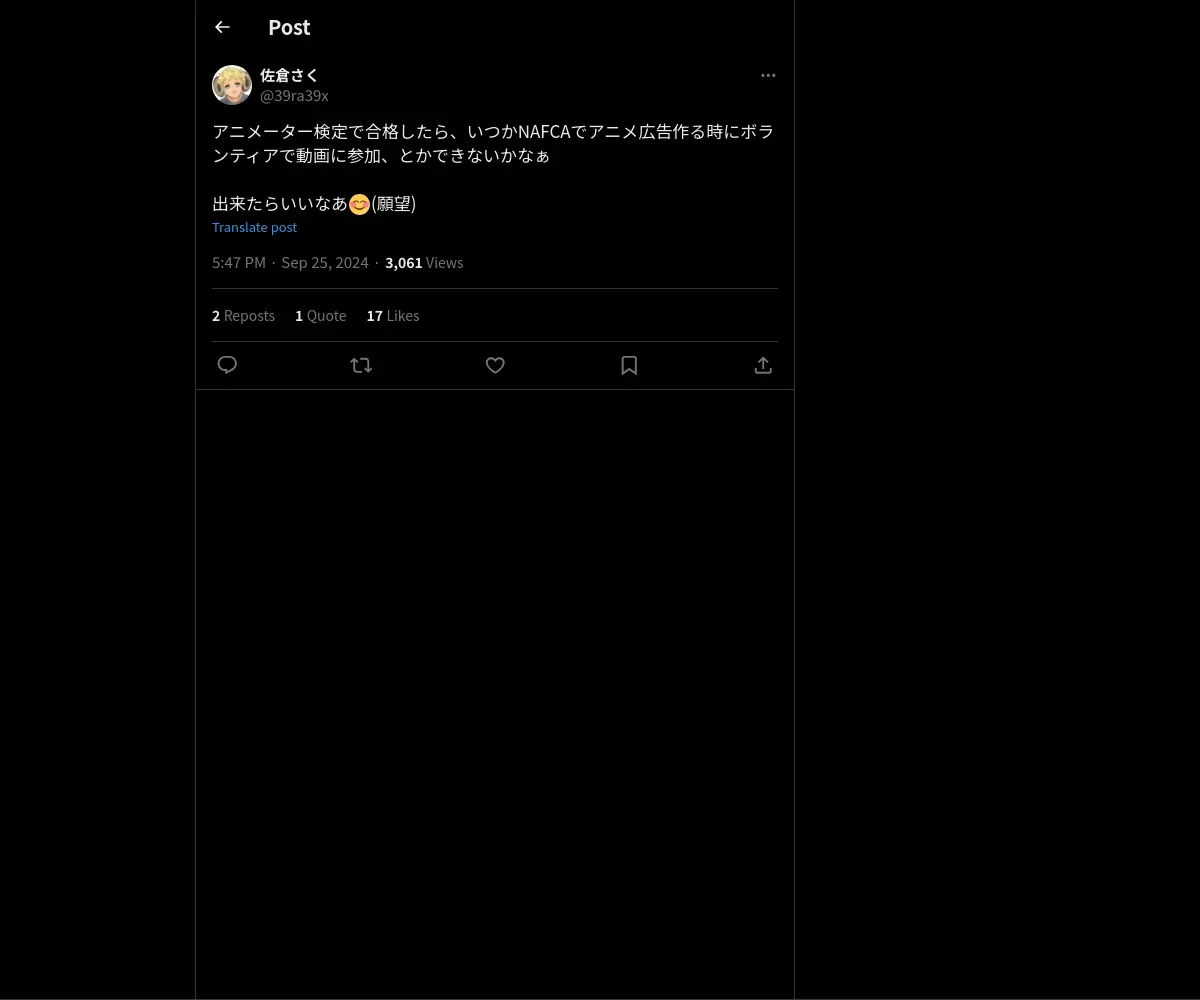This screenshot has width=1200, height=1000.
Task: View the 2 Reposts list
Action: click(x=243, y=315)
